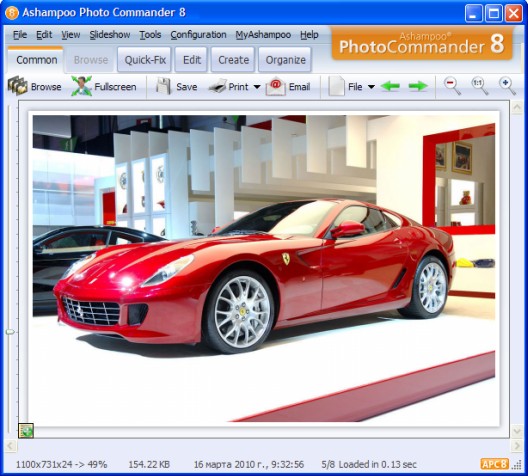528x476 pixels.
Task: Zoom in with plus magnifier
Action: tap(507, 86)
